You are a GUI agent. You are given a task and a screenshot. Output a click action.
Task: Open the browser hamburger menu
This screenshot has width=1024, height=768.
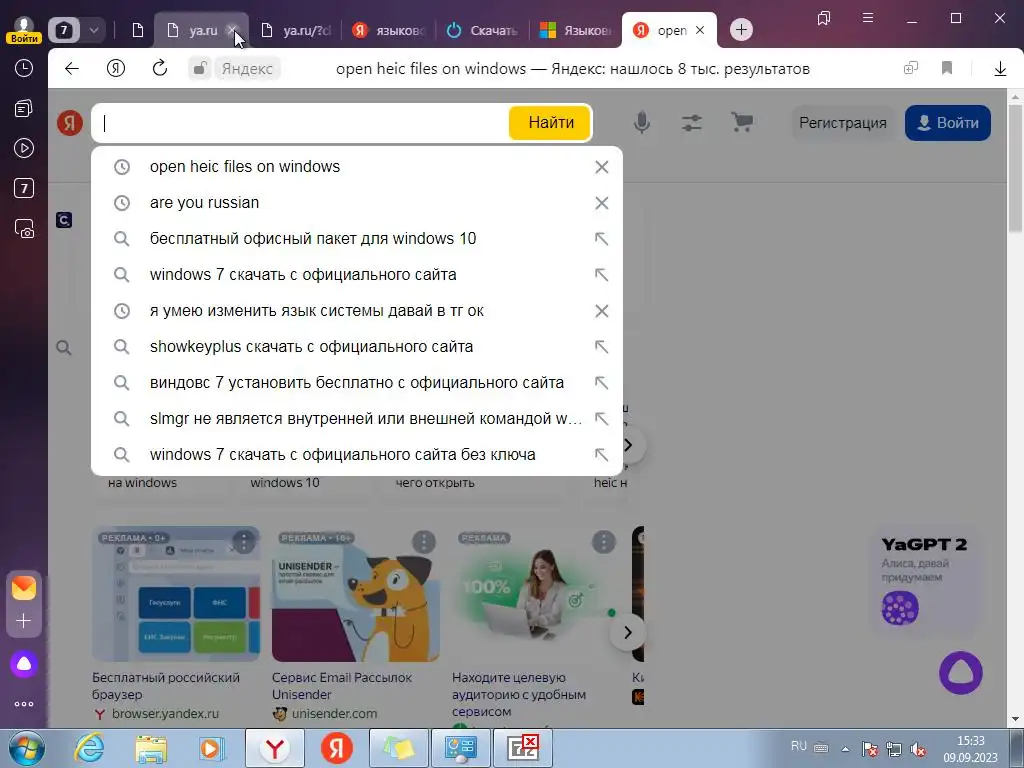868,18
